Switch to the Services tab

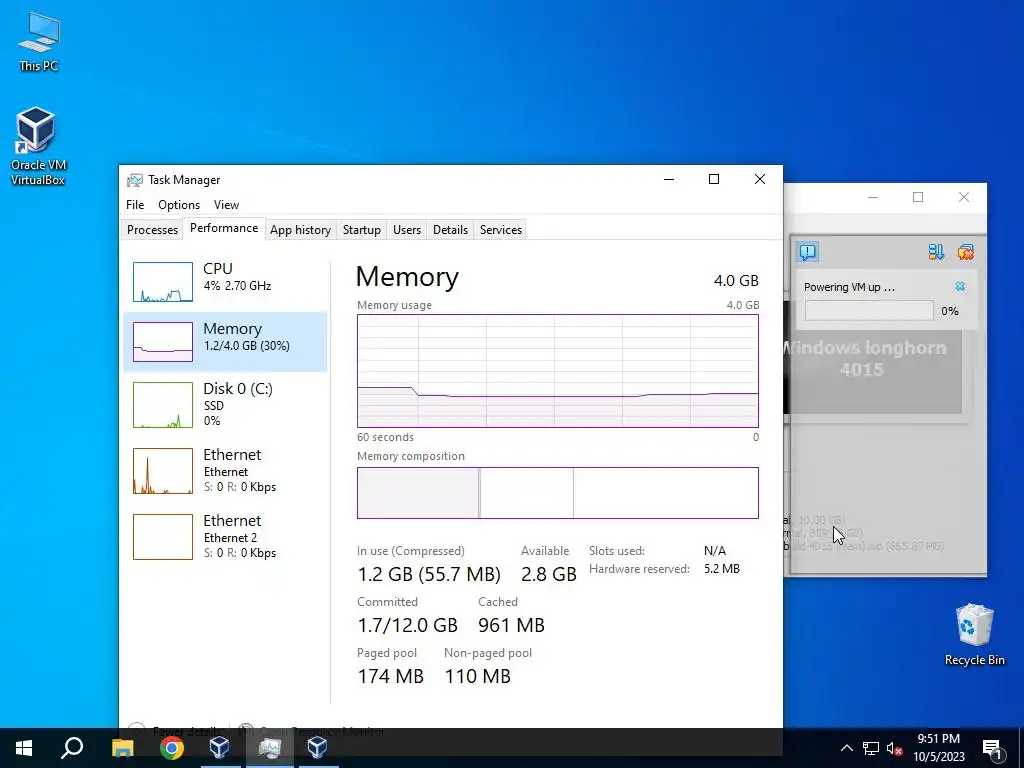501,230
